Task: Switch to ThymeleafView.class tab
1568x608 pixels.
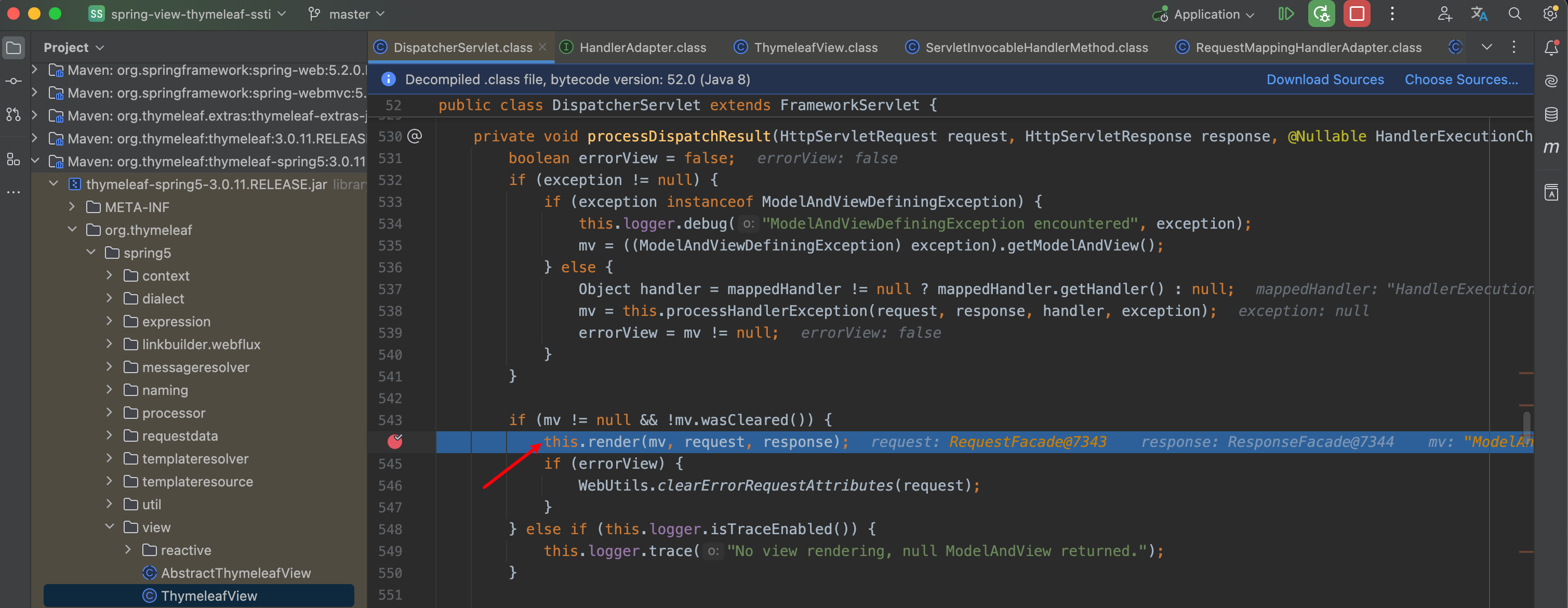Action: click(x=806, y=47)
